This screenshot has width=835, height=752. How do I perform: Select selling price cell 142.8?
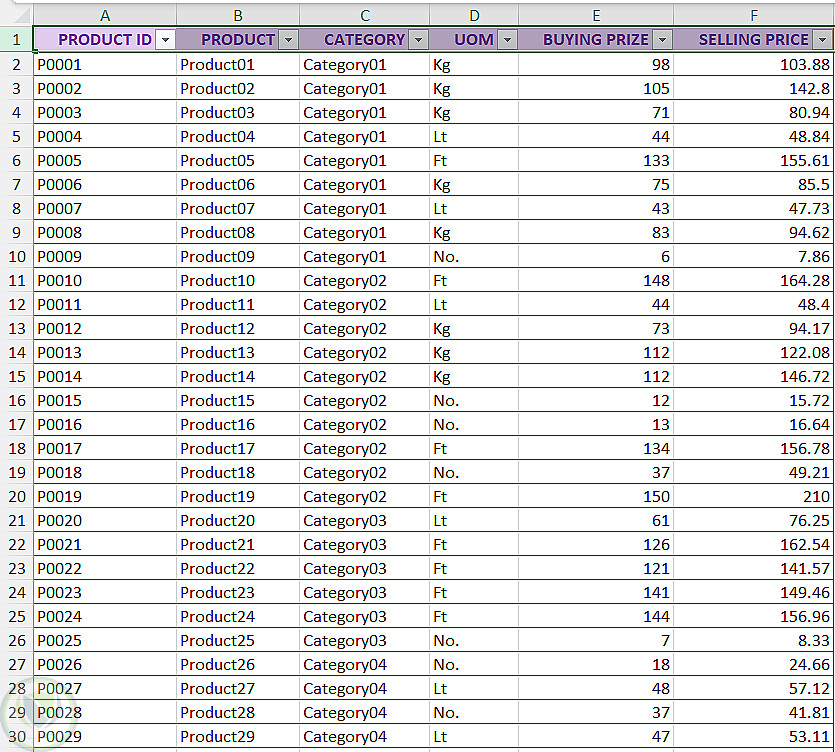click(x=754, y=88)
